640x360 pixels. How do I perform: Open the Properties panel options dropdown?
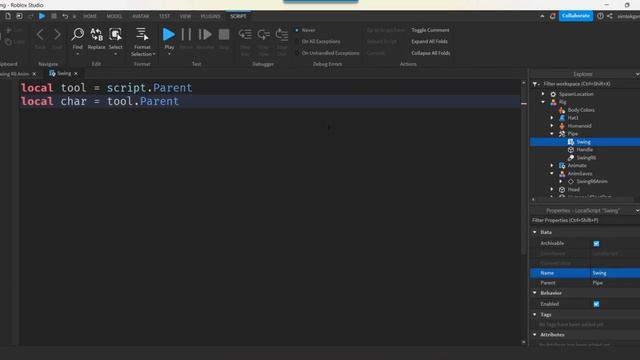point(637,211)
